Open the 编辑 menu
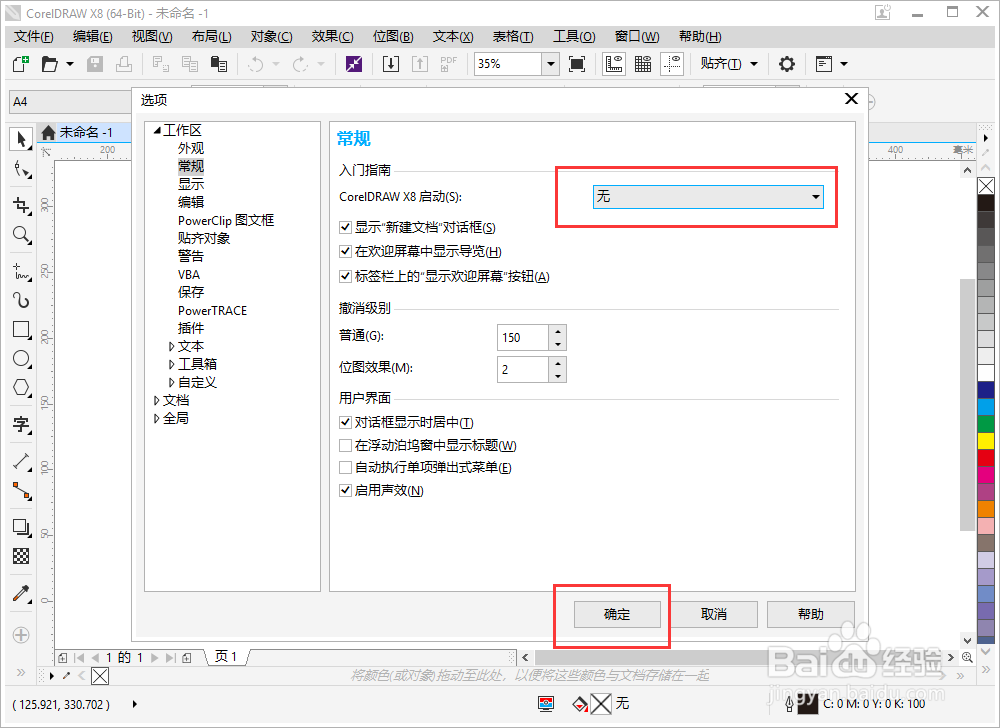This screenshot has width=1000, height=728. click(92, 36)
